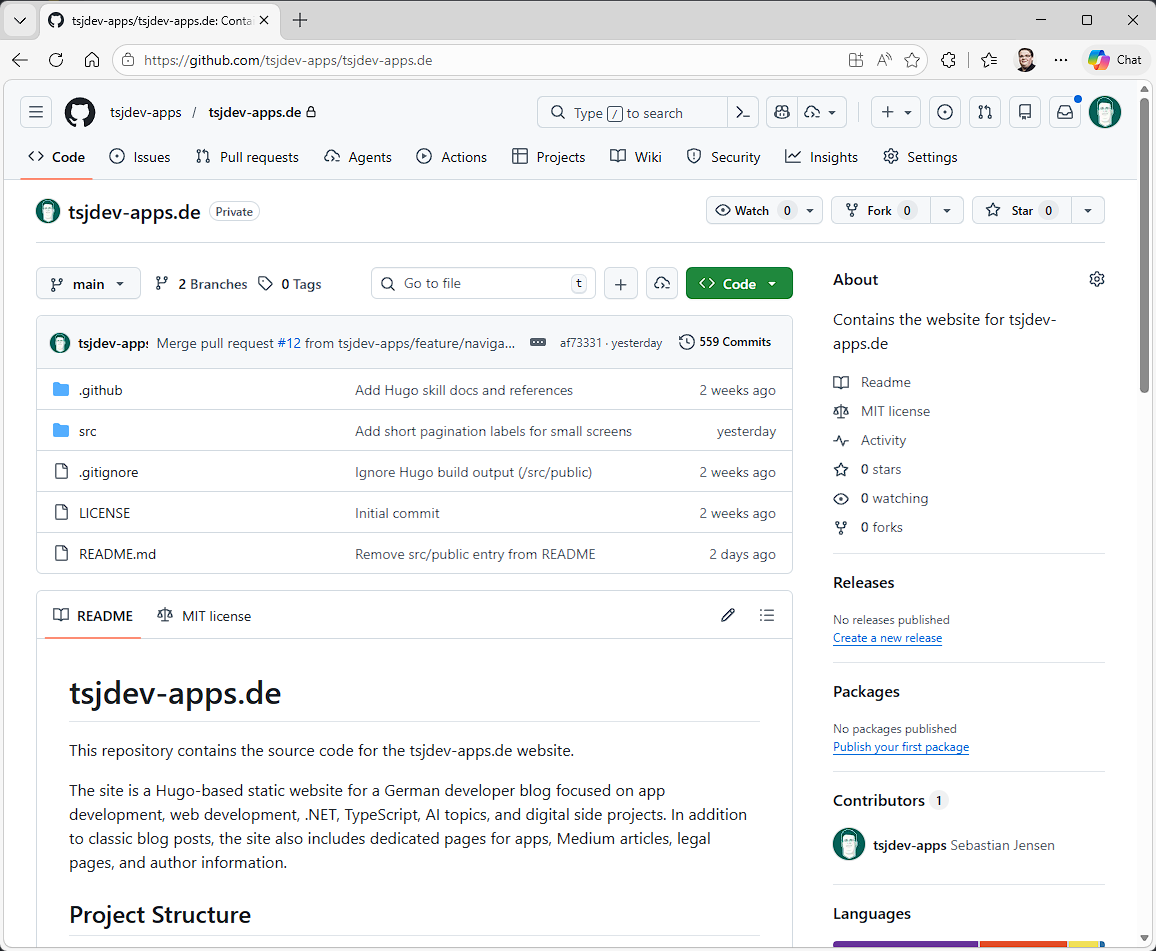The height and width of the screenshot is (951, 1156).
Task: Open the command palette icon in search bar
Action: [x=742, y=113]
